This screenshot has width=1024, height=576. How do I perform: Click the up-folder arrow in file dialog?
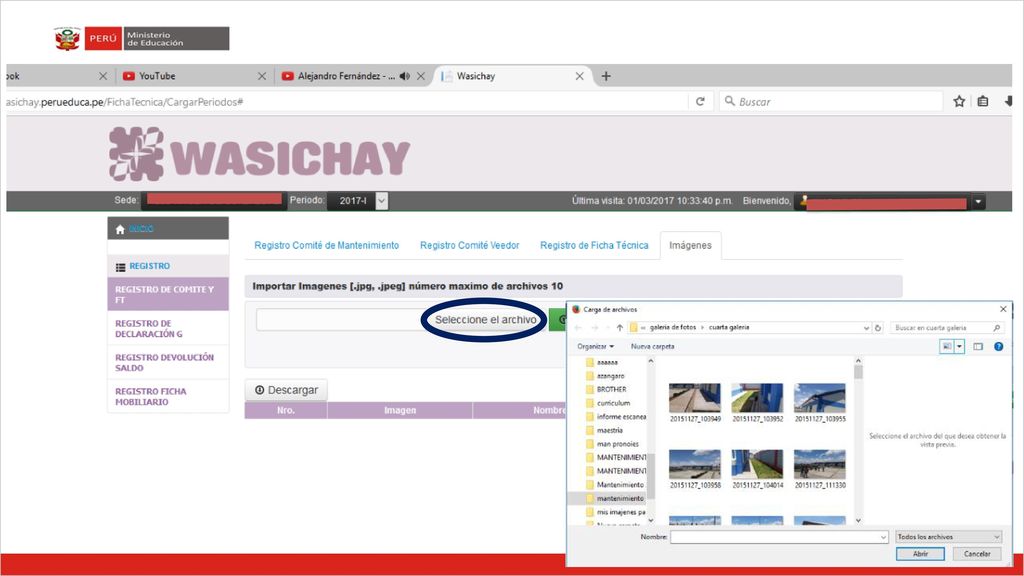pos(620,328)
